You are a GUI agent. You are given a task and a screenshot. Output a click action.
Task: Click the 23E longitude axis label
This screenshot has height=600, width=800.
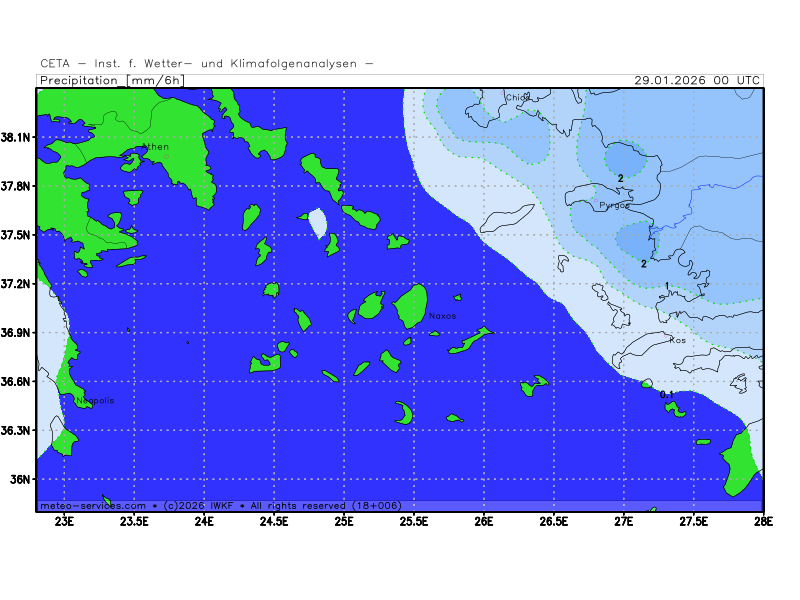click(65, 520)
